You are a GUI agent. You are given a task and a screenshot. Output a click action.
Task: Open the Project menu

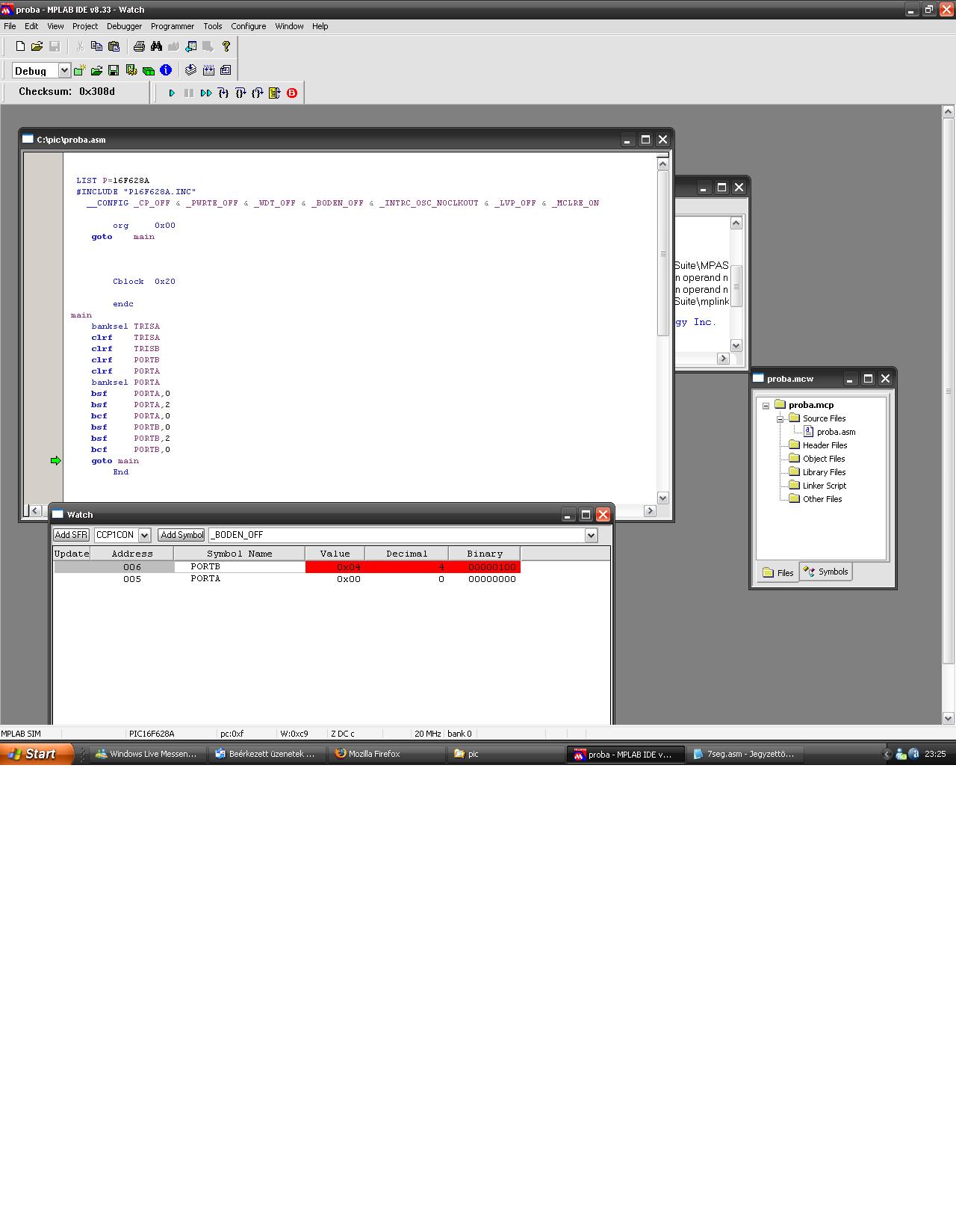pyautogui.click(x=85, y=26)
